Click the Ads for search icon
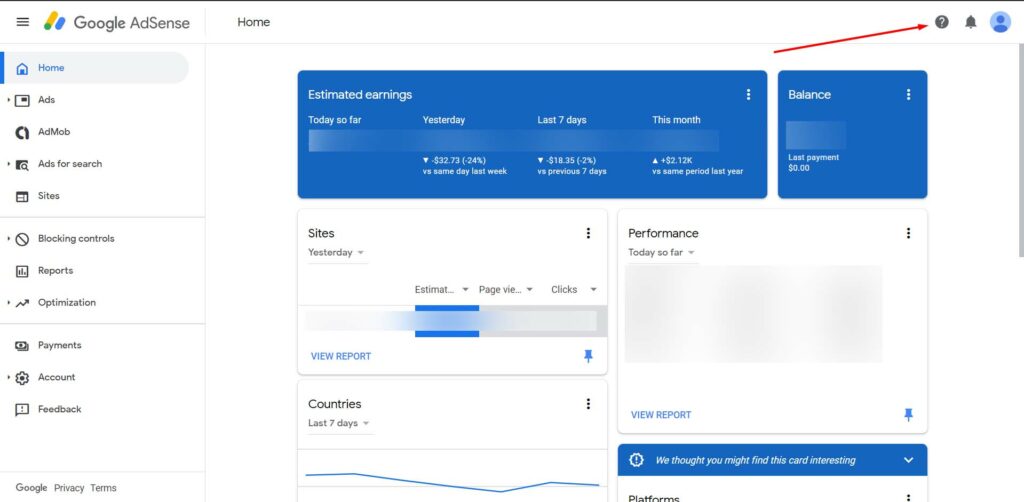 [22, 165]
